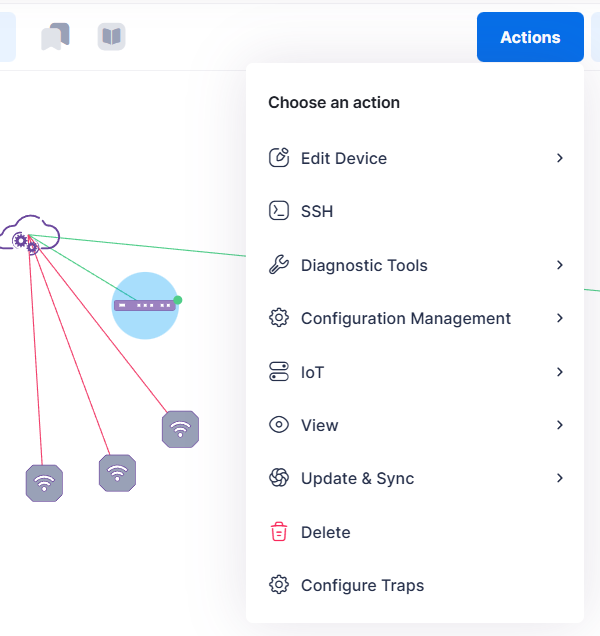
Task: Expand the Diagnostic Tools submenu arrow
Action: point(560,265)
